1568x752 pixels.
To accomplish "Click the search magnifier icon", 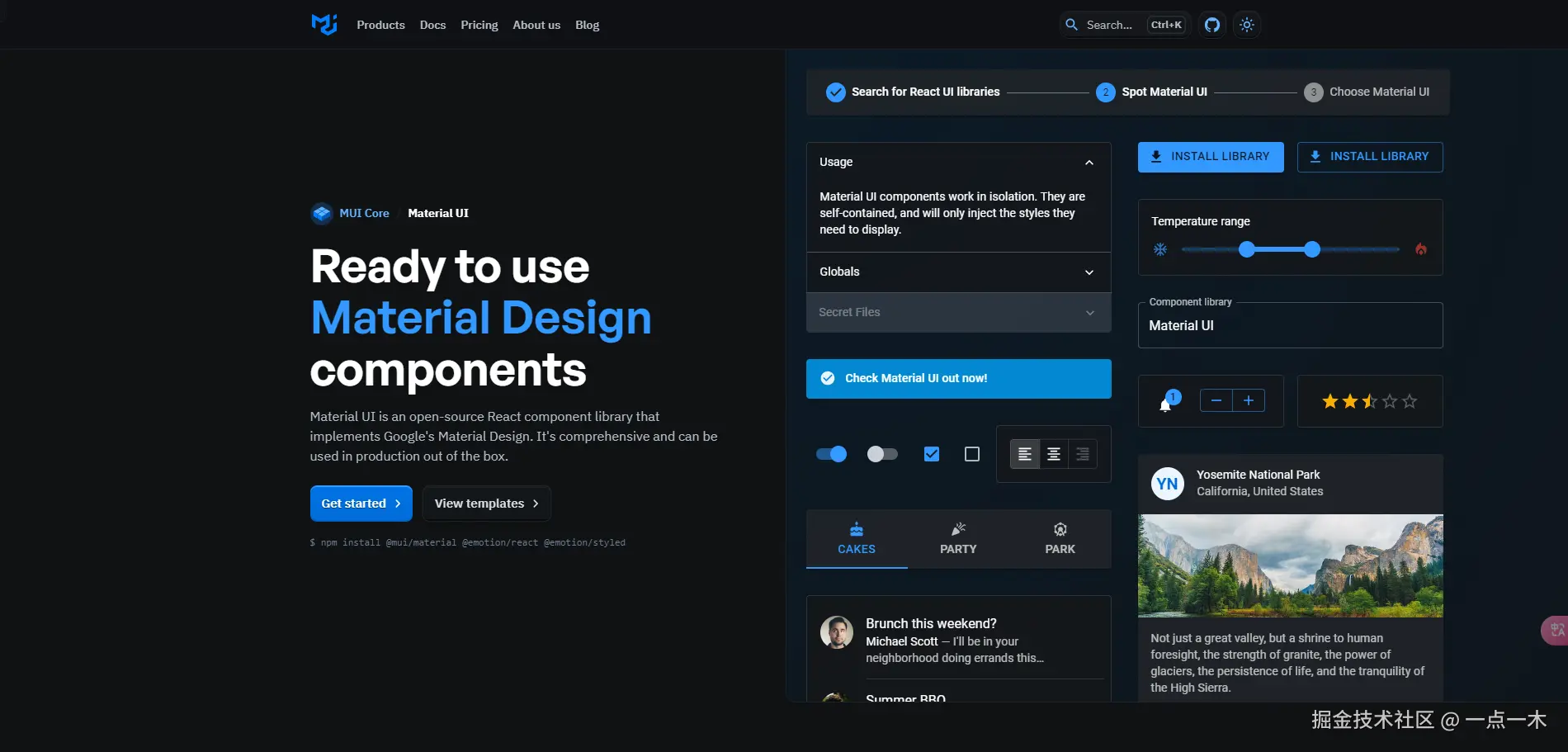I will point(1071,25).
